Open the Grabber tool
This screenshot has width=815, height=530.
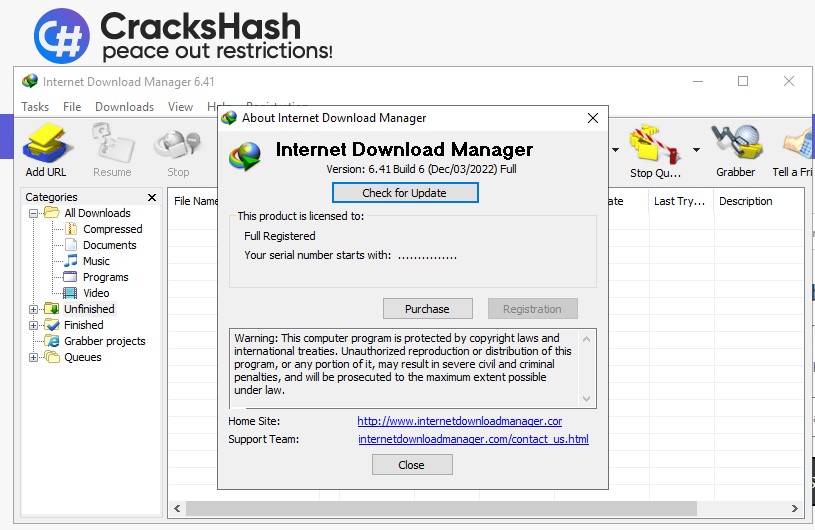pos(735,151)
